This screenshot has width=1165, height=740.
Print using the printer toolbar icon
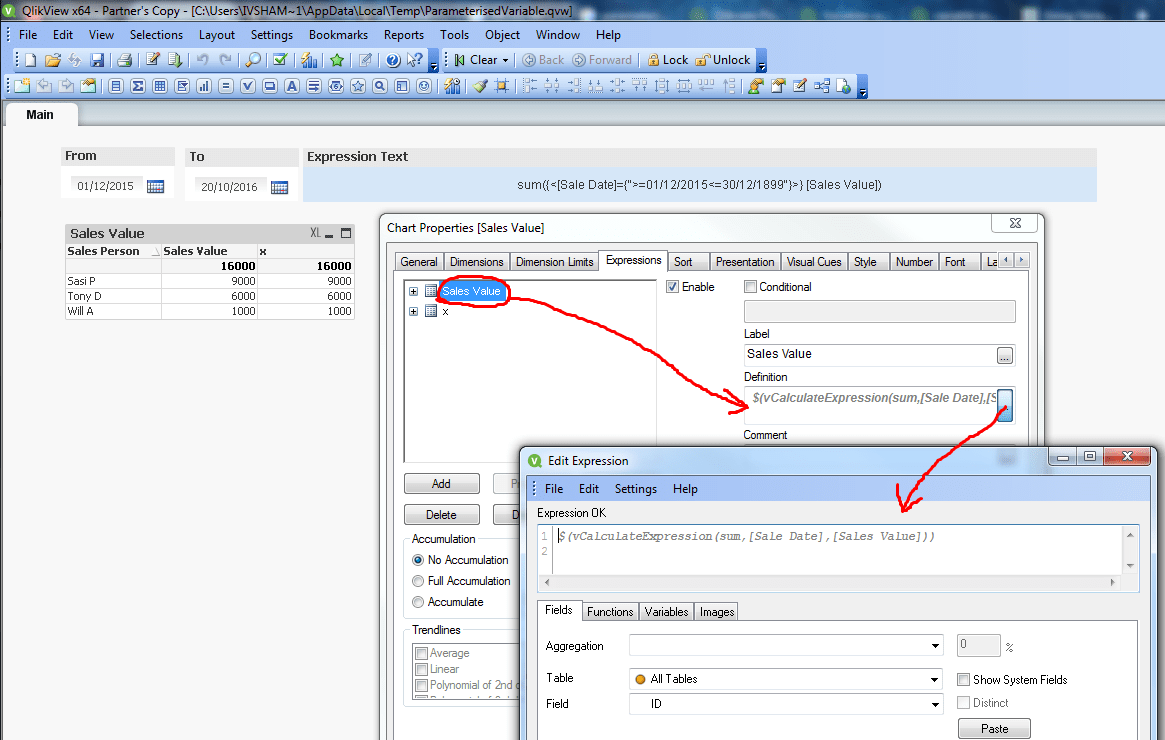pyautogui.click(x=124, y=60)
